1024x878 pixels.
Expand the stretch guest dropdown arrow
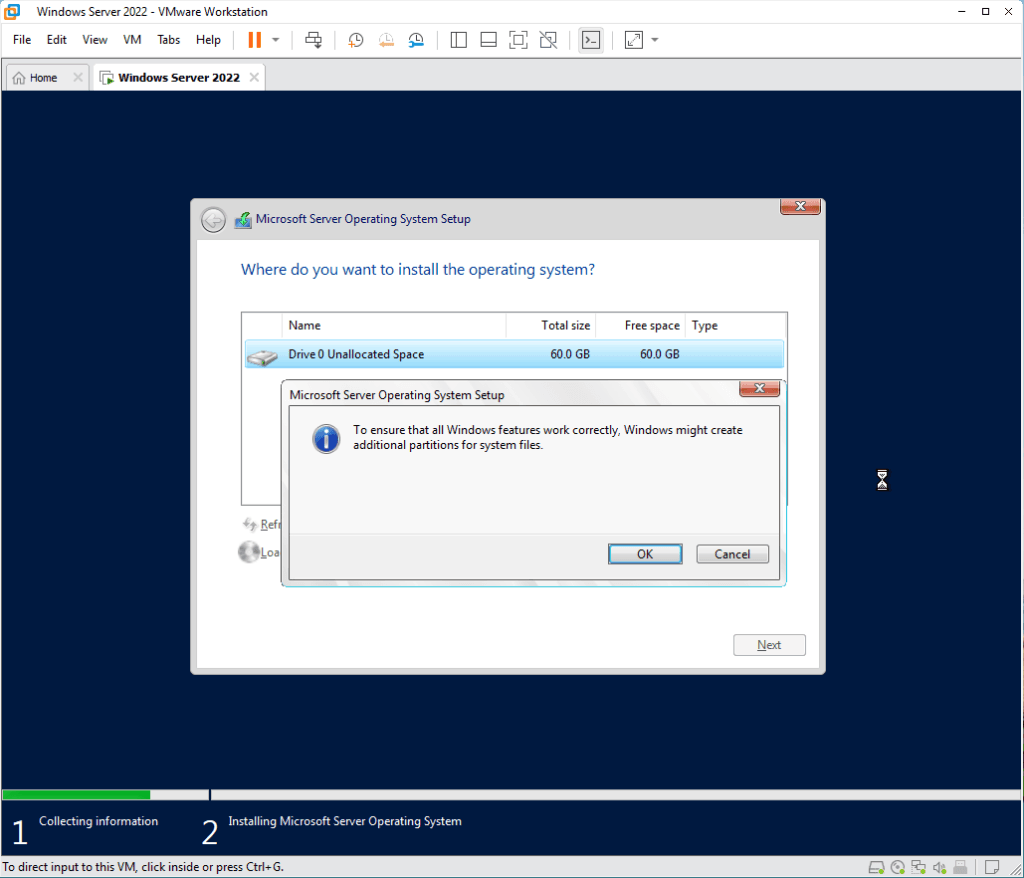(x=655, y=40)
